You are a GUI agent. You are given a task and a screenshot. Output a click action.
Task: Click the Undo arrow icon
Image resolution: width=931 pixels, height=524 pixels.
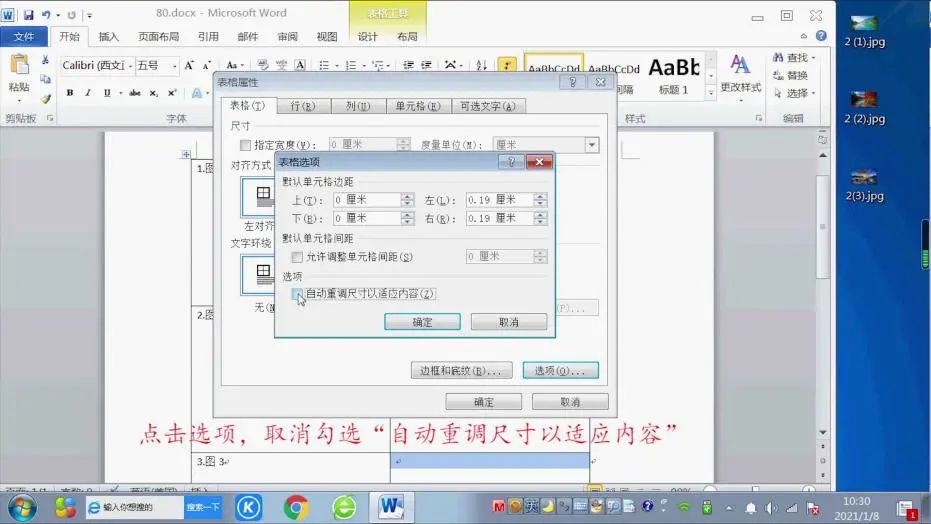click(x=46, y=15)
